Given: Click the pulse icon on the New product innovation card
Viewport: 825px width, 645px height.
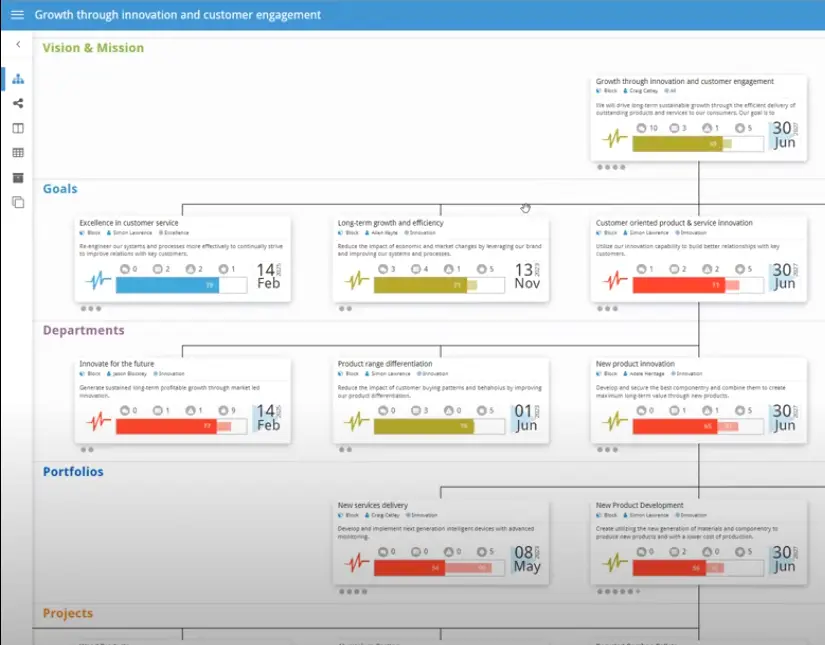Looking at the screenshot, I should (615, 421).
